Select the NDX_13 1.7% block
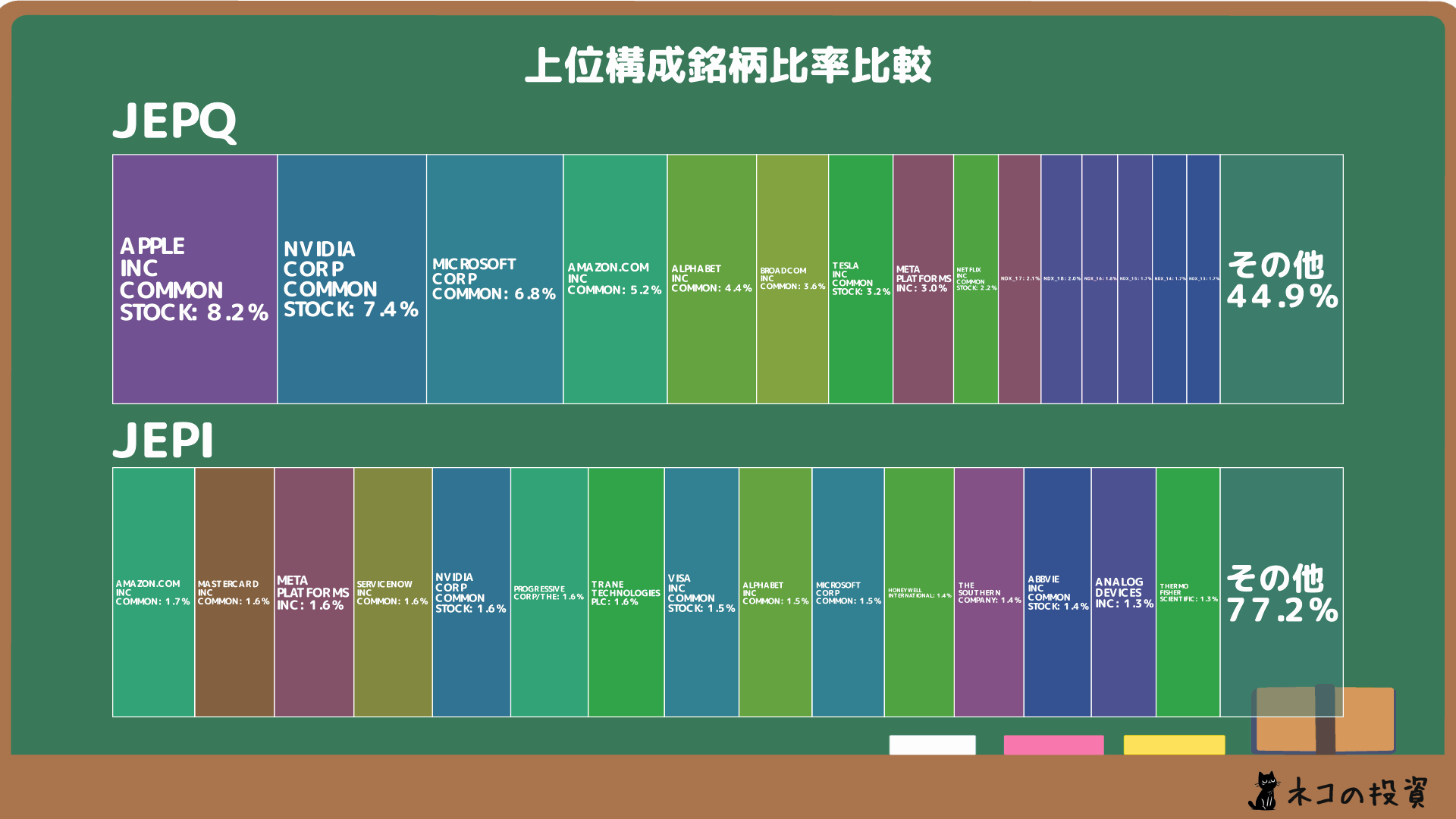 tap(1203, 279)
